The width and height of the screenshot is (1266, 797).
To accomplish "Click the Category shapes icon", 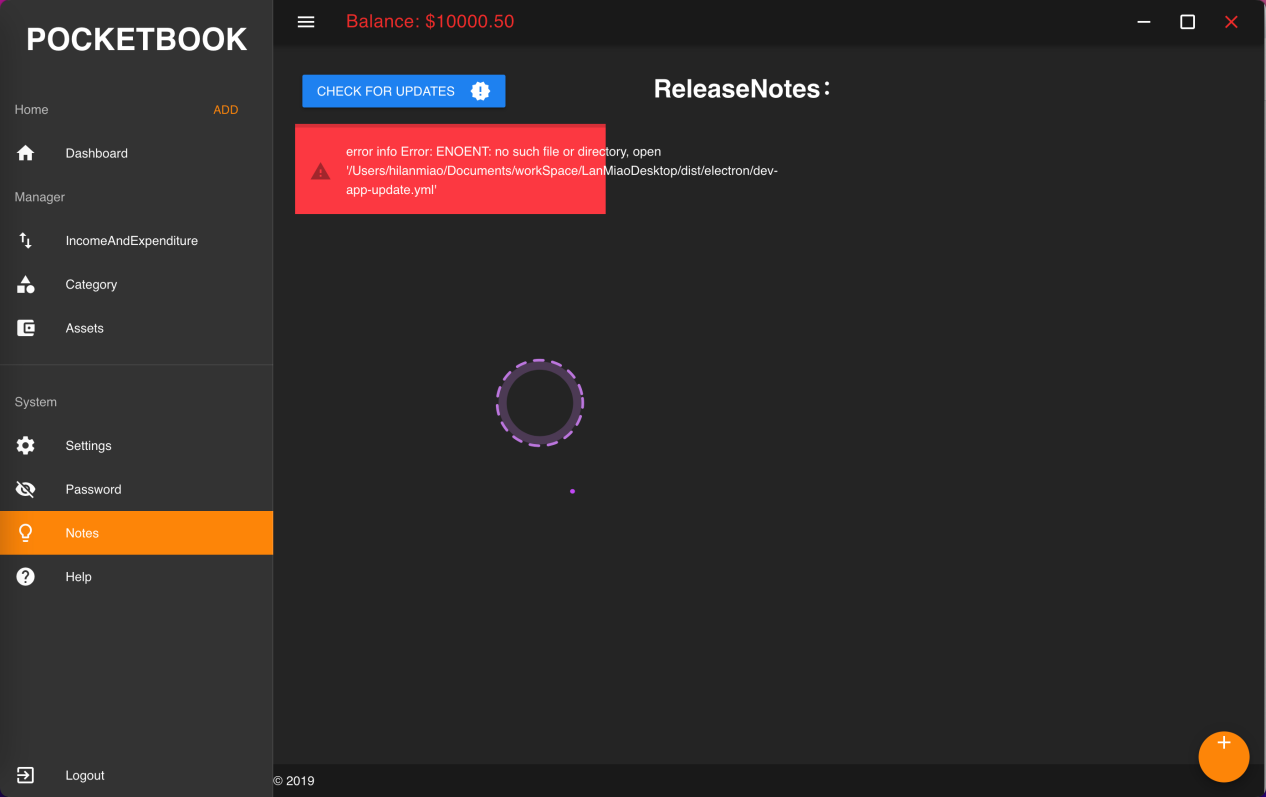I will pos(26,285).
